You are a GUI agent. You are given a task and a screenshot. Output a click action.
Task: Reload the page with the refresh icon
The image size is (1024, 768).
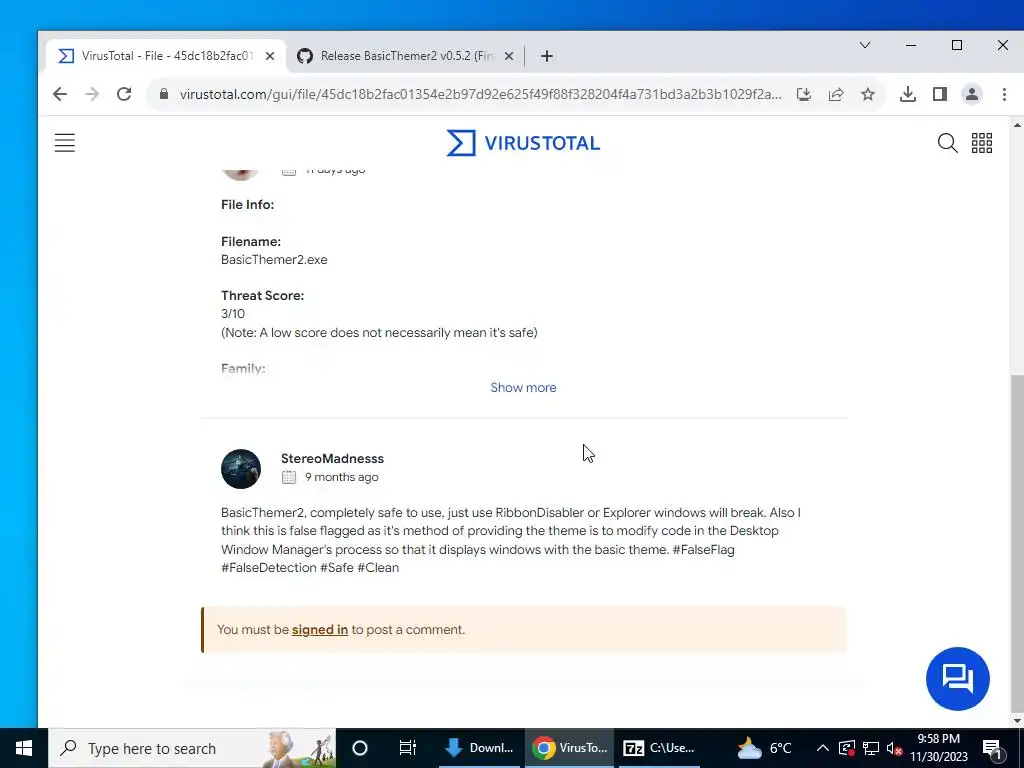(x=124, y=94)
